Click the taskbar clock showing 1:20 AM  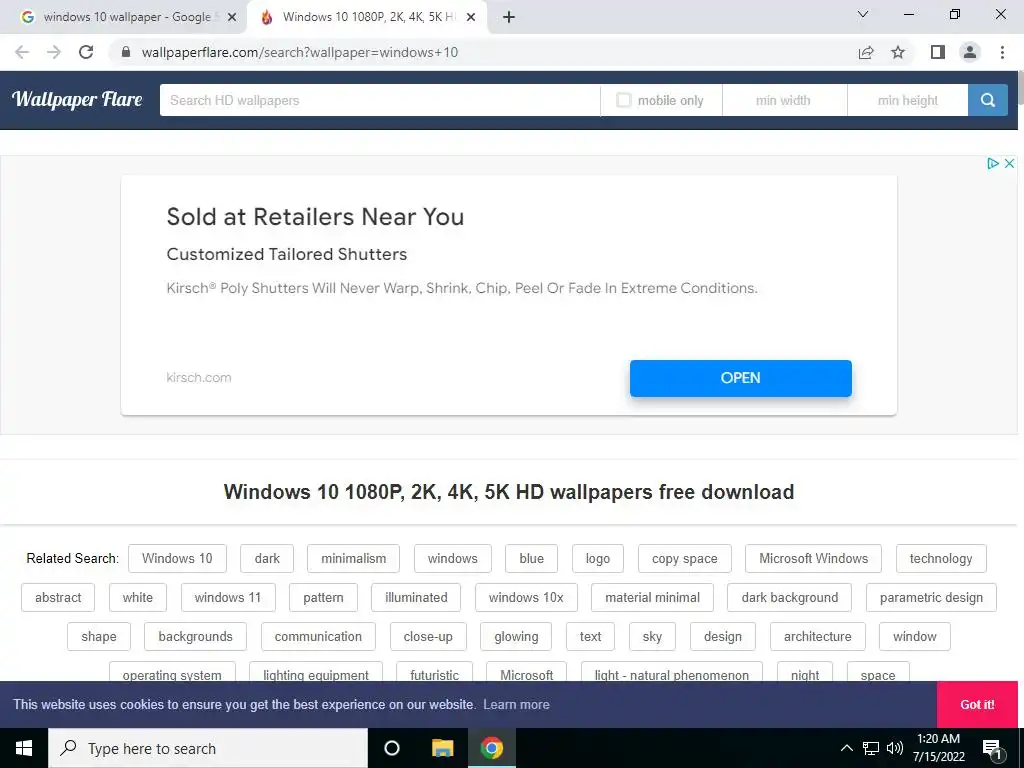click(x=938, y=748)
